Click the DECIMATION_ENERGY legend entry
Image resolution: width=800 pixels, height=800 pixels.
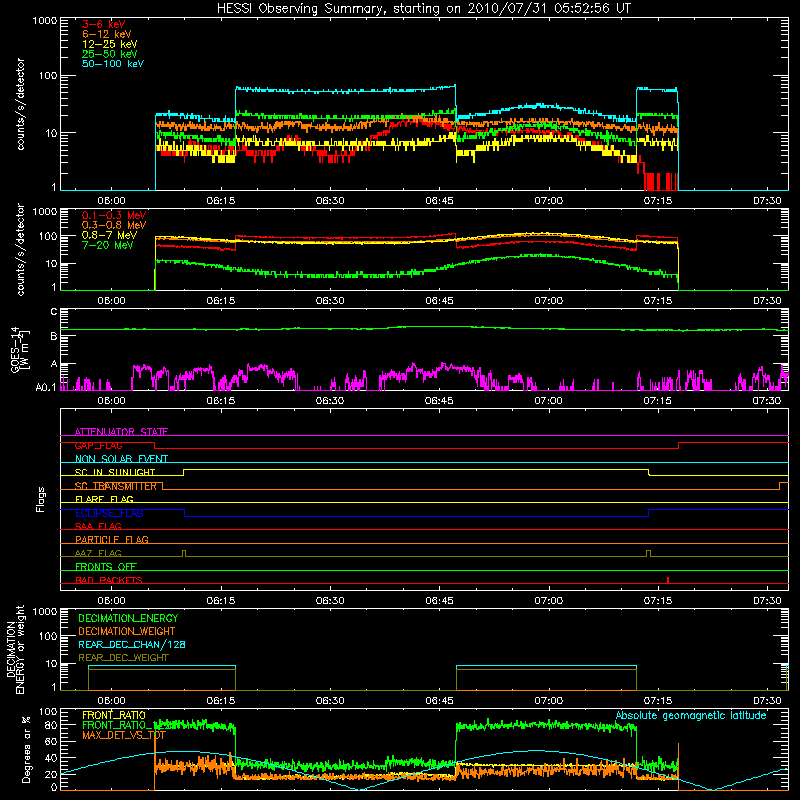tap(128, 618)
